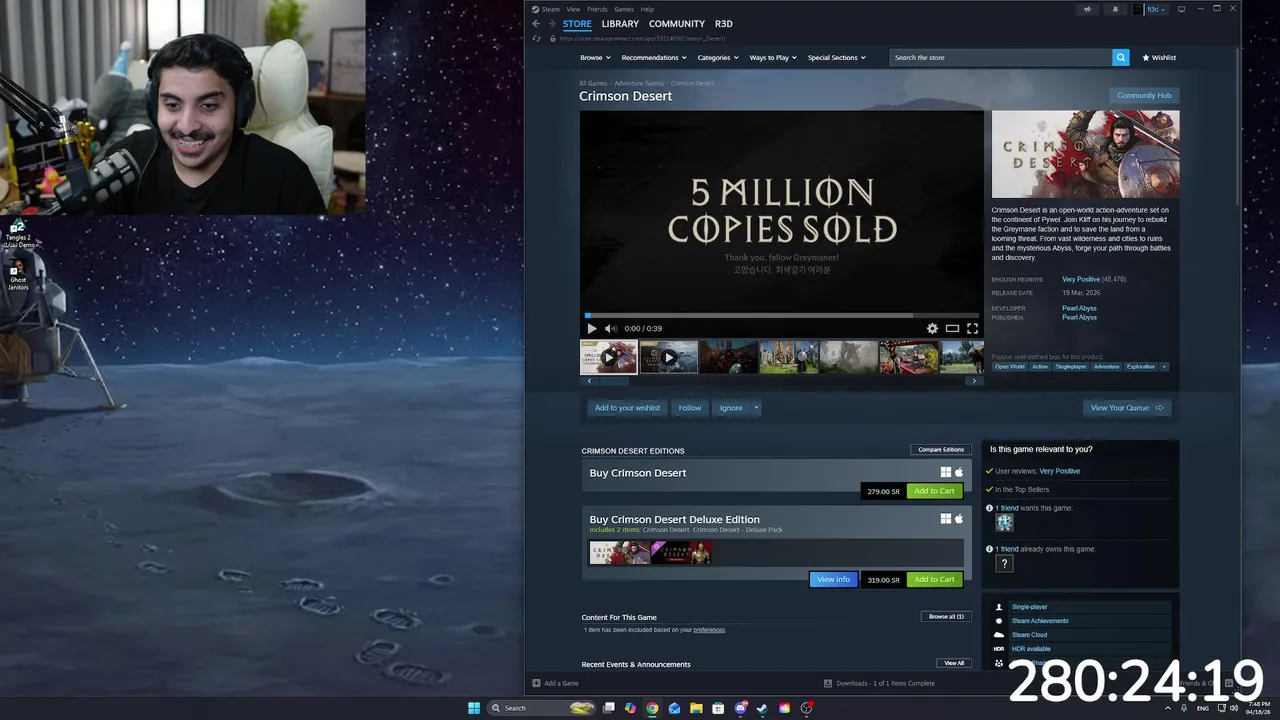Open the Friends menu
Viewport: 1280px width, 720px height.
[597, 9]
